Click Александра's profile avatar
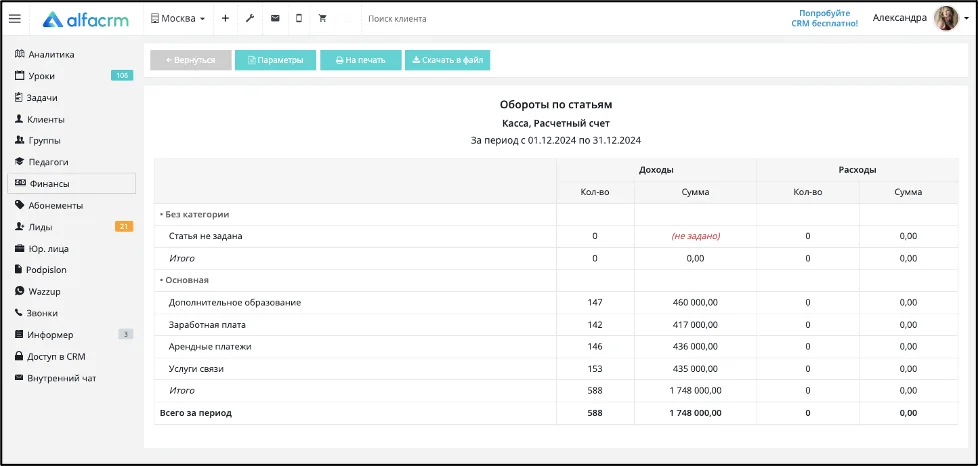The height and width of the screenshot is (466, 979). click(946, 19)
